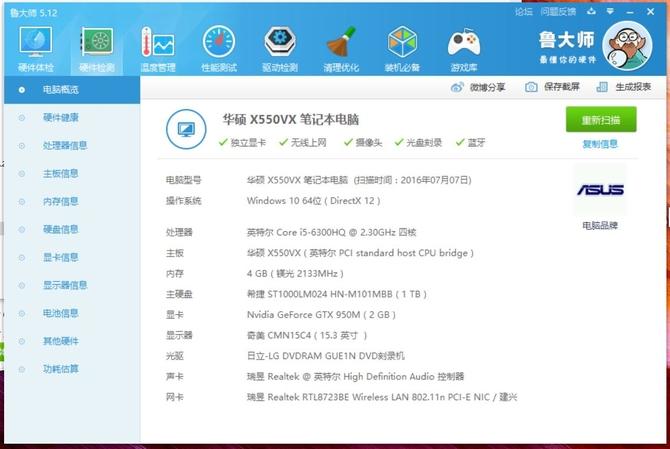Open the 论坛 forum link

pos(523,12)
